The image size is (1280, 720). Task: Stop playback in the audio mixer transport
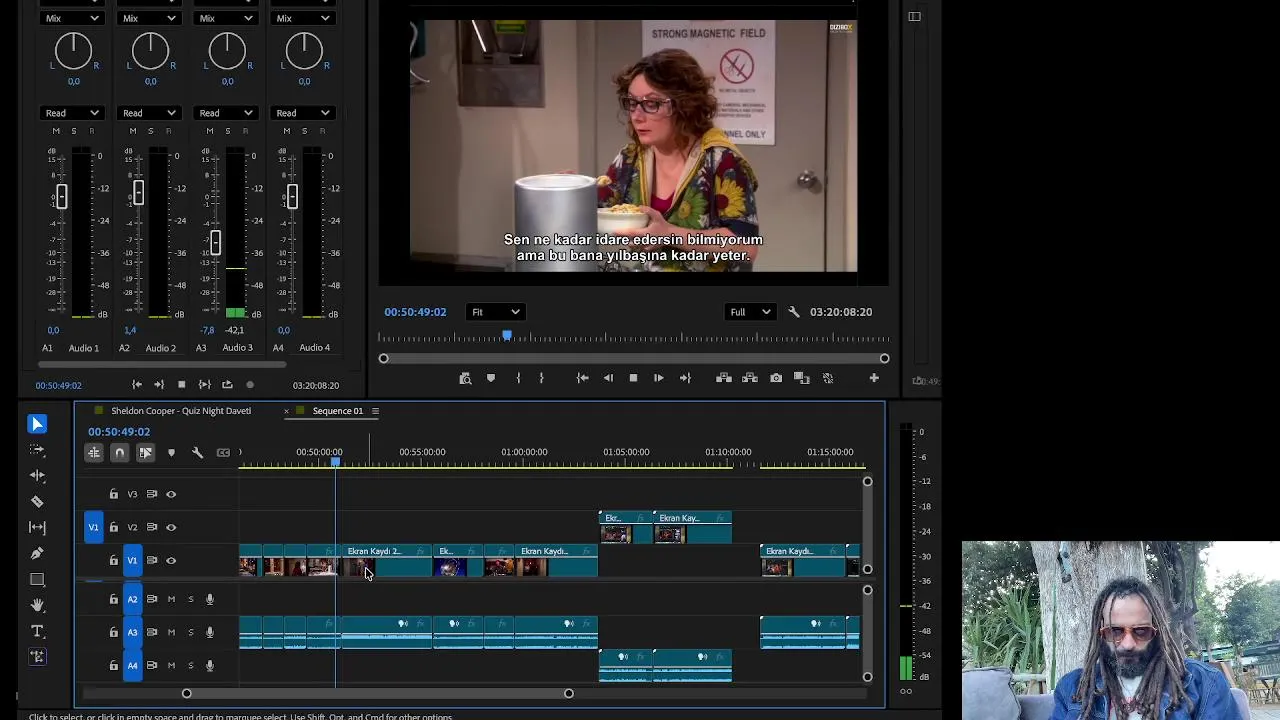pyautogui.click(x=181, y=385)
